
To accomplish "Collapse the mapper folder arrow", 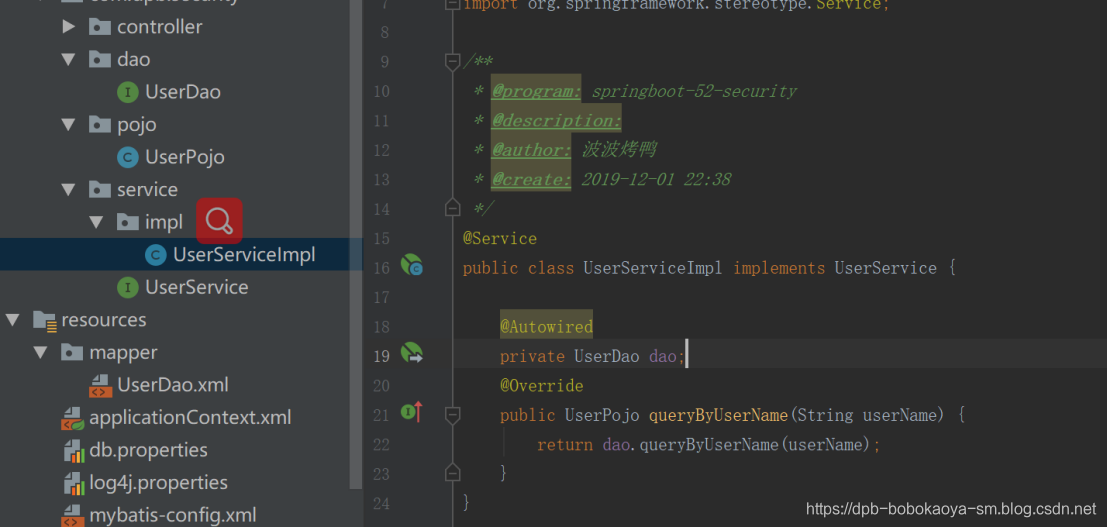I will coord(41,352).
